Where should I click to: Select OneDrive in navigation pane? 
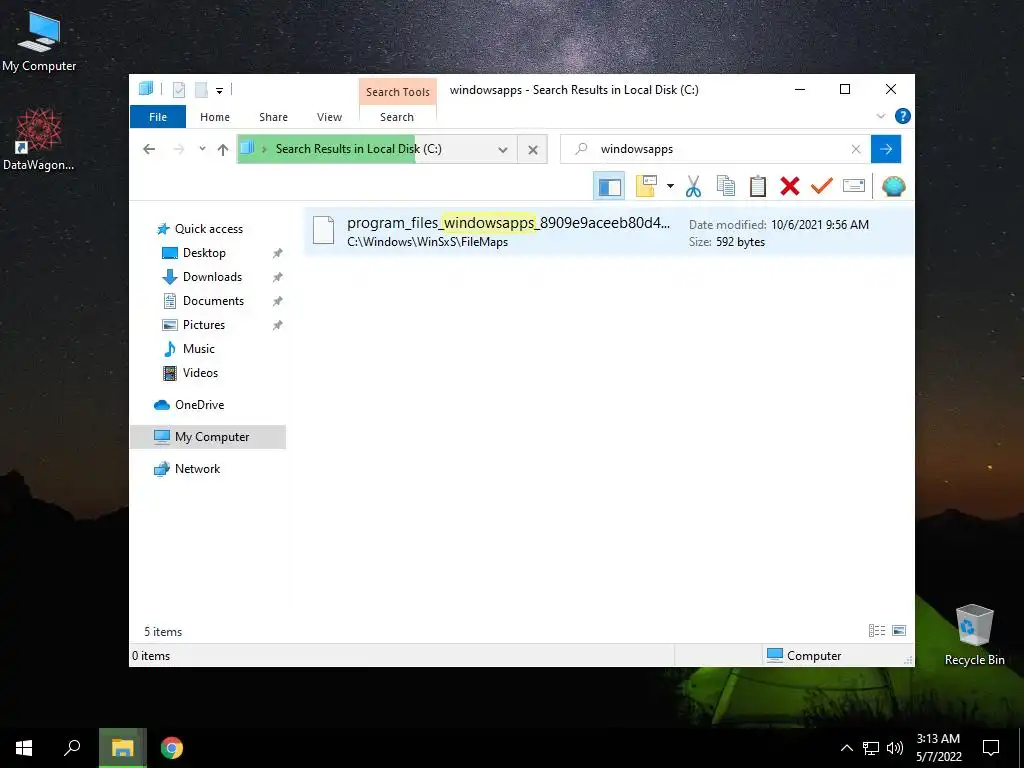point(199,405)
